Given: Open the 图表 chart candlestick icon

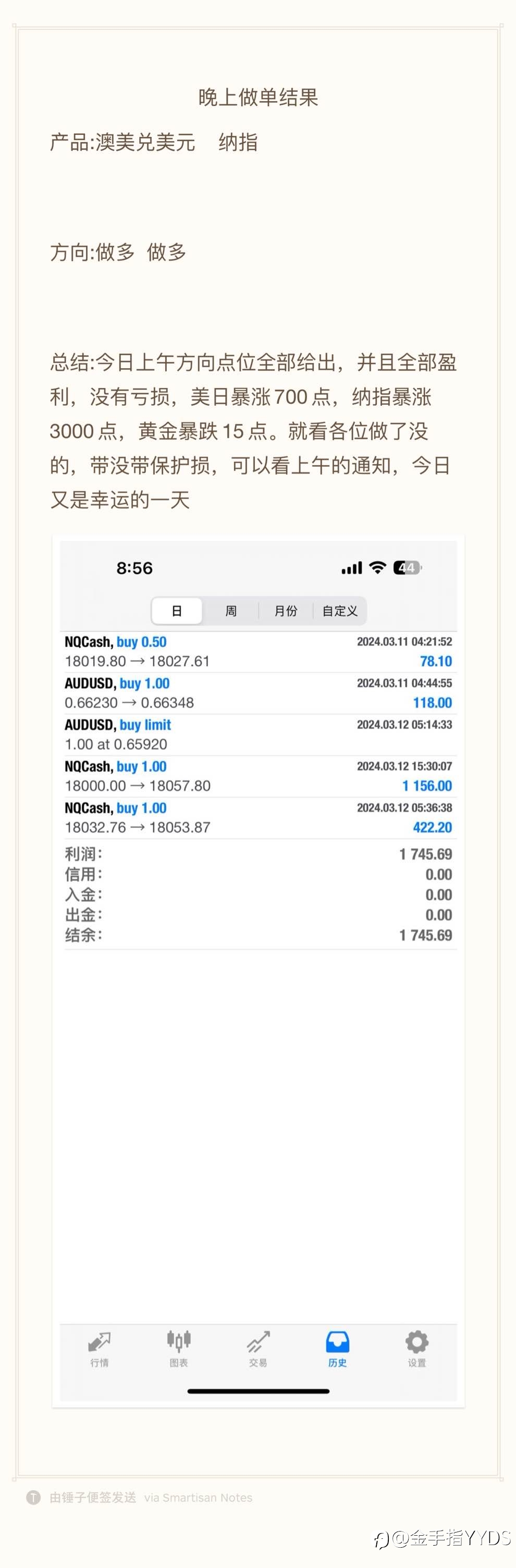Looking at the screenshot, I should 178,1341.
